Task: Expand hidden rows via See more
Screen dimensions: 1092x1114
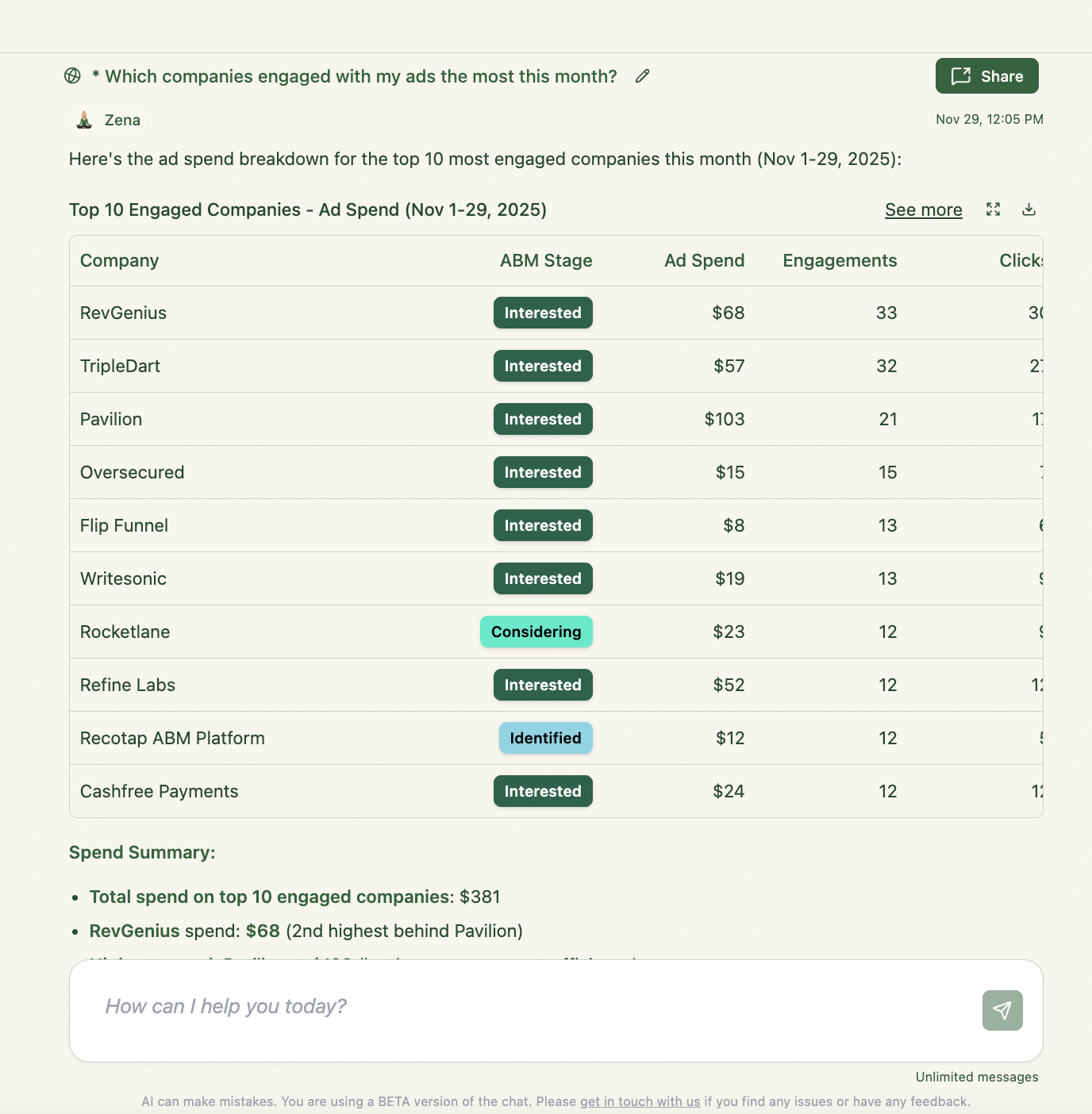Action: 923,209
